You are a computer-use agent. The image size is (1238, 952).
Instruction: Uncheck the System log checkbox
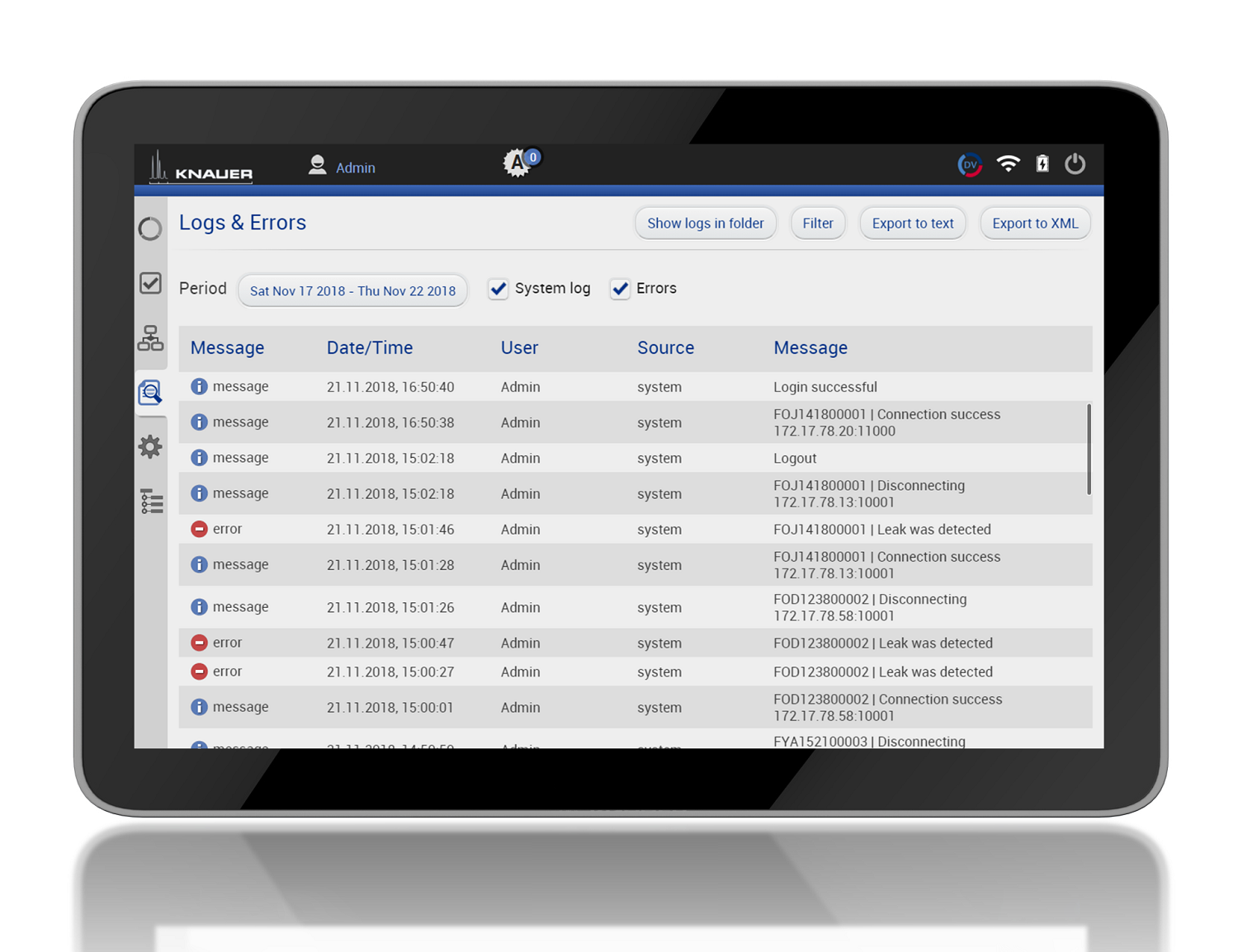pos(498,289)
